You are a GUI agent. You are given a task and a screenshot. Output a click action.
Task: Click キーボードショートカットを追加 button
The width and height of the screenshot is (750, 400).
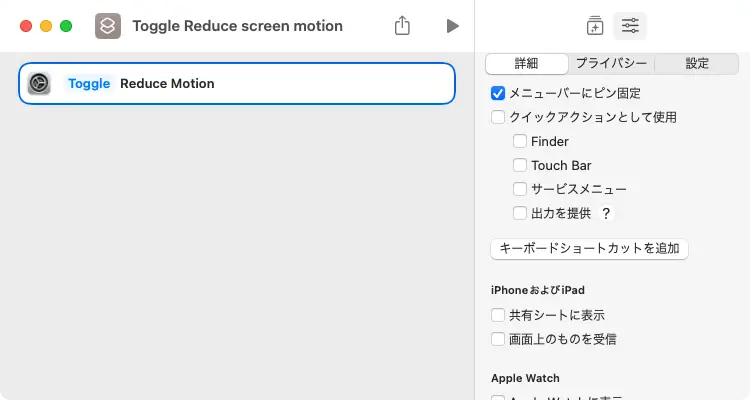[x=589, y=249]
